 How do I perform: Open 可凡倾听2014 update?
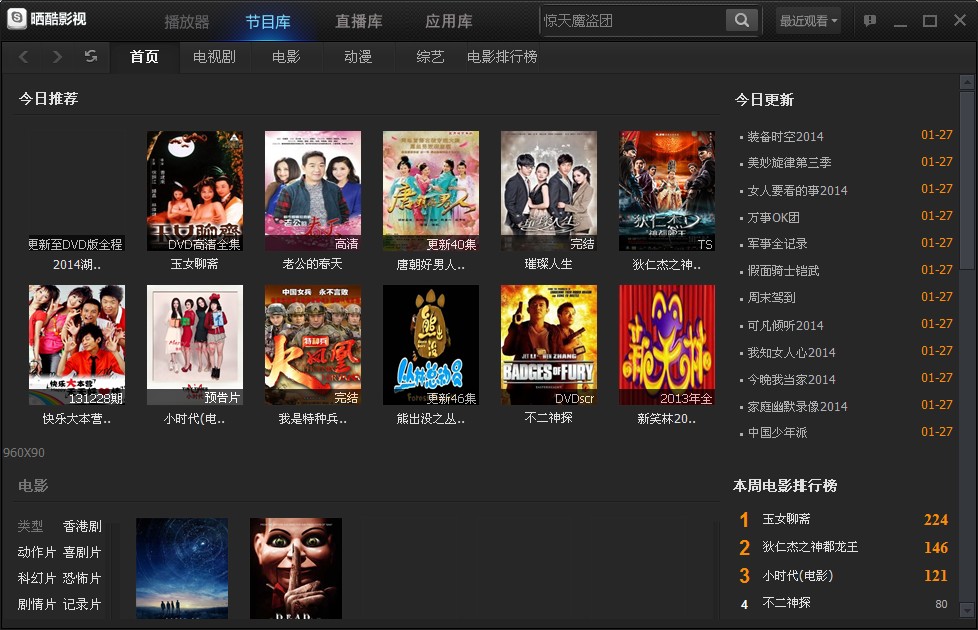click(x=785, y=326)
